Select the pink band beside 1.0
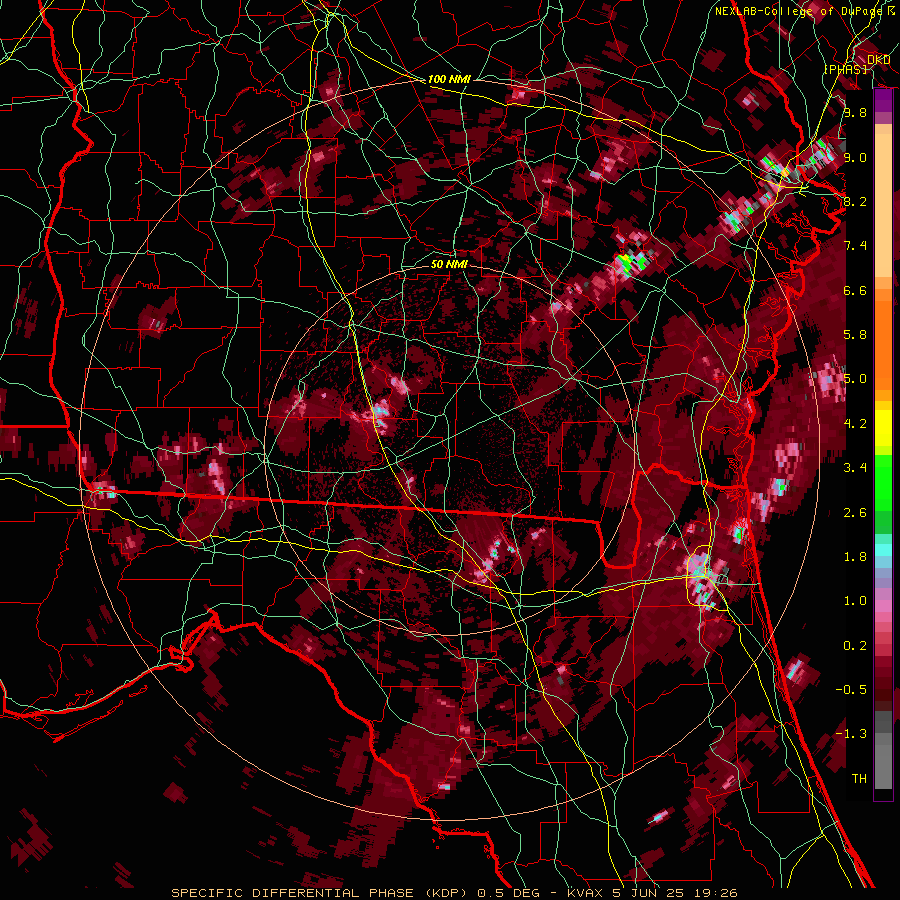Viewport: 900px width, 900px height. (883, 606)
